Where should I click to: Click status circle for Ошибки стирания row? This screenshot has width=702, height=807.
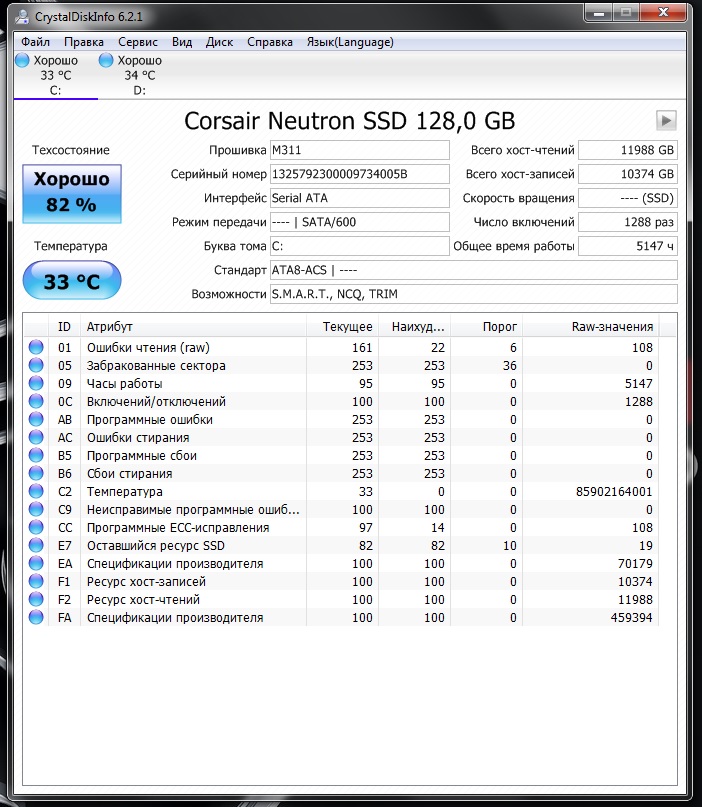[x=36, y=437]
